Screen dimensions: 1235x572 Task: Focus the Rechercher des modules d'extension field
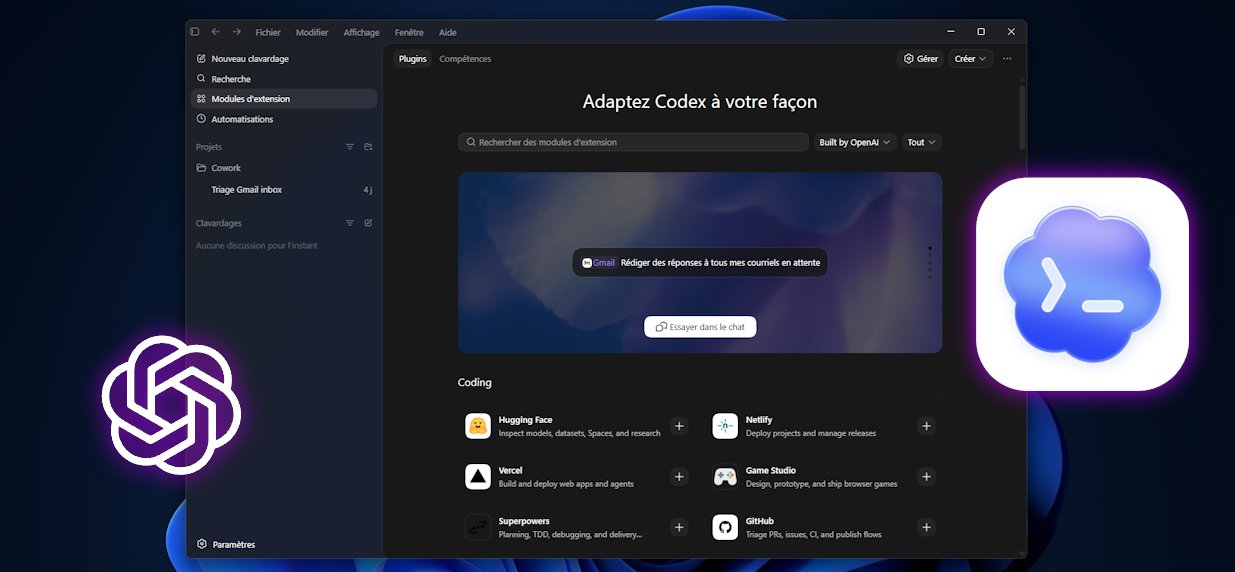point(633,142)
